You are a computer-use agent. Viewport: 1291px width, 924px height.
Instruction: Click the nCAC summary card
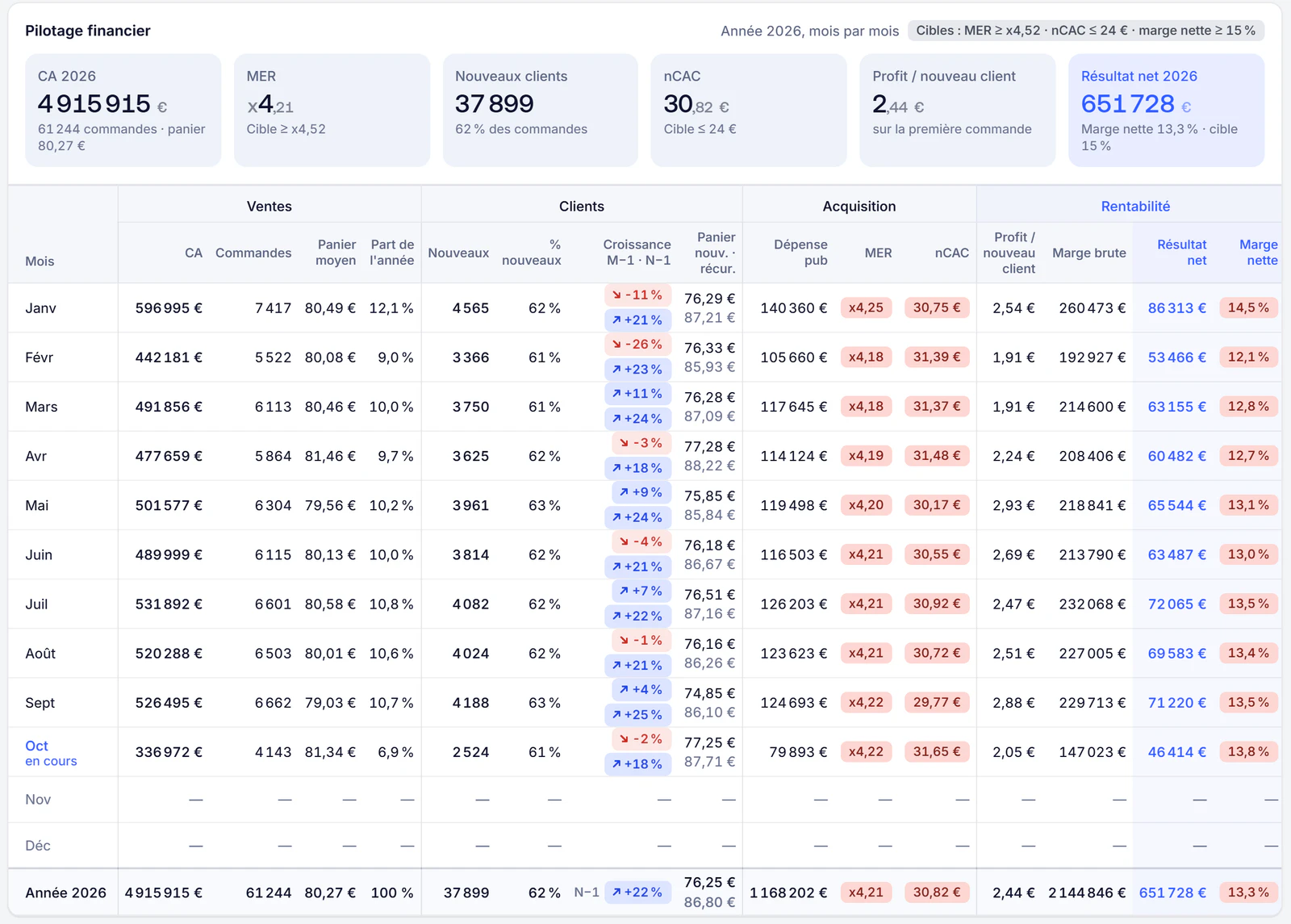tap(749, 111)
